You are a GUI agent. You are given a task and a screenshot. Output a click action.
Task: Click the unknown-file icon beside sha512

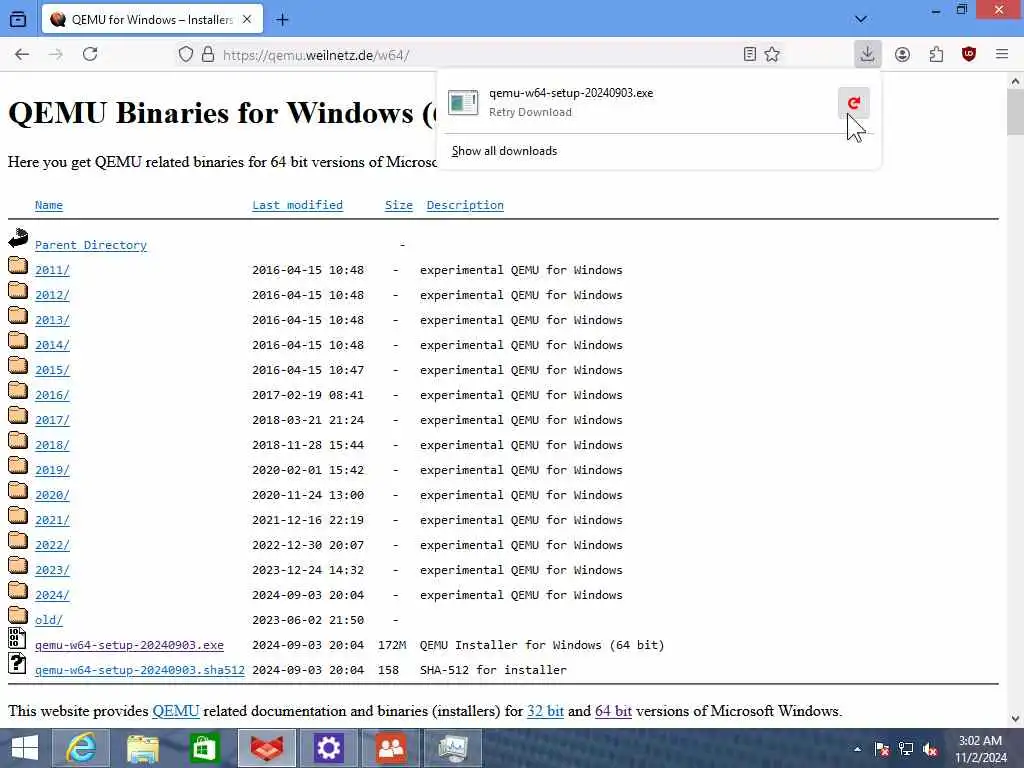[x=17, y=663]
